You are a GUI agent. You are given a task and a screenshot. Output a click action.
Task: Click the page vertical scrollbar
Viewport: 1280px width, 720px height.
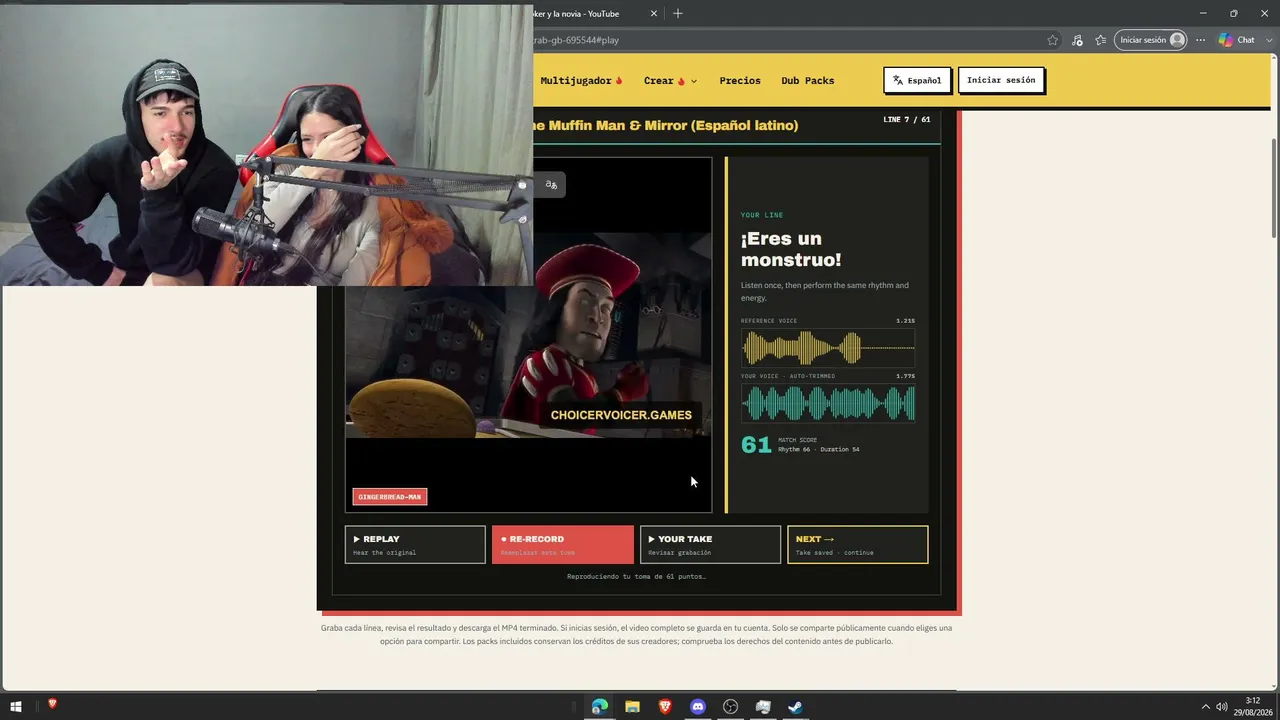[x=1273, y=188]
